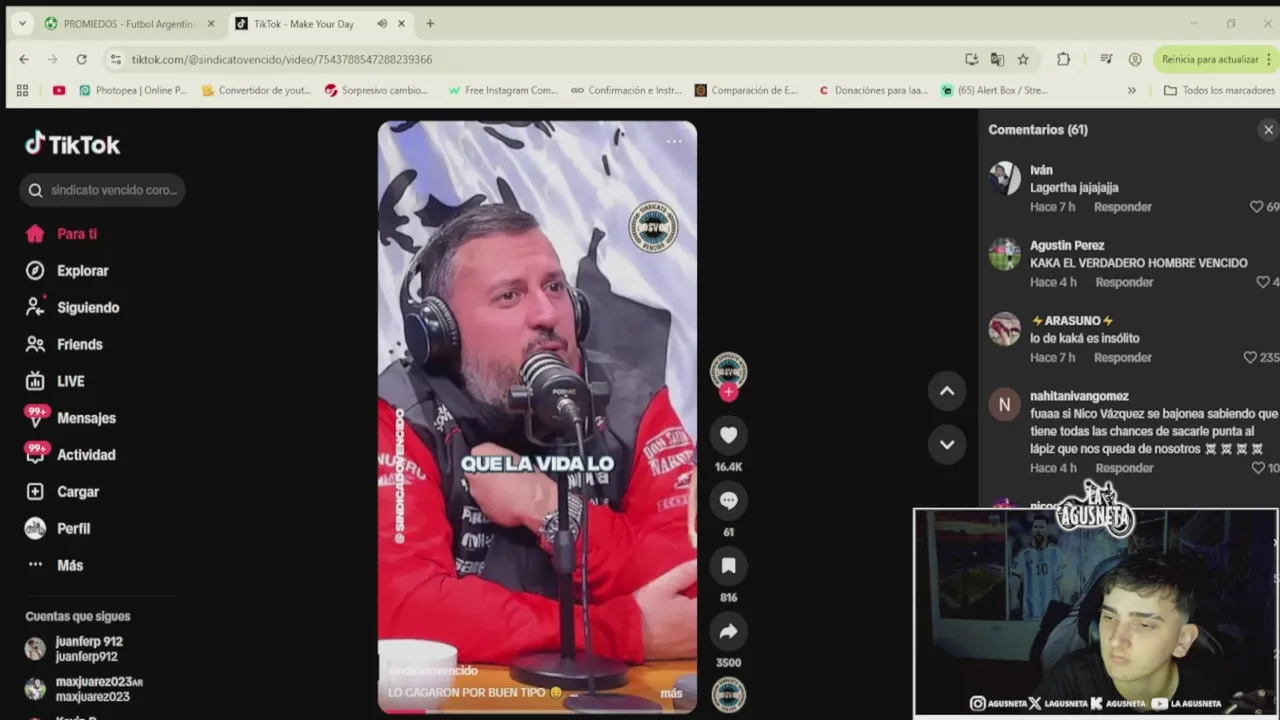The image size is (1280, 720).
Task: Go to previous video arrow
Action: tap(947, 391)
